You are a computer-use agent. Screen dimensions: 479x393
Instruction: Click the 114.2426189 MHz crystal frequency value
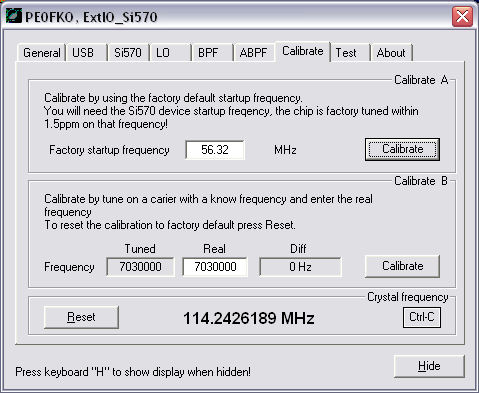point(249,318)
